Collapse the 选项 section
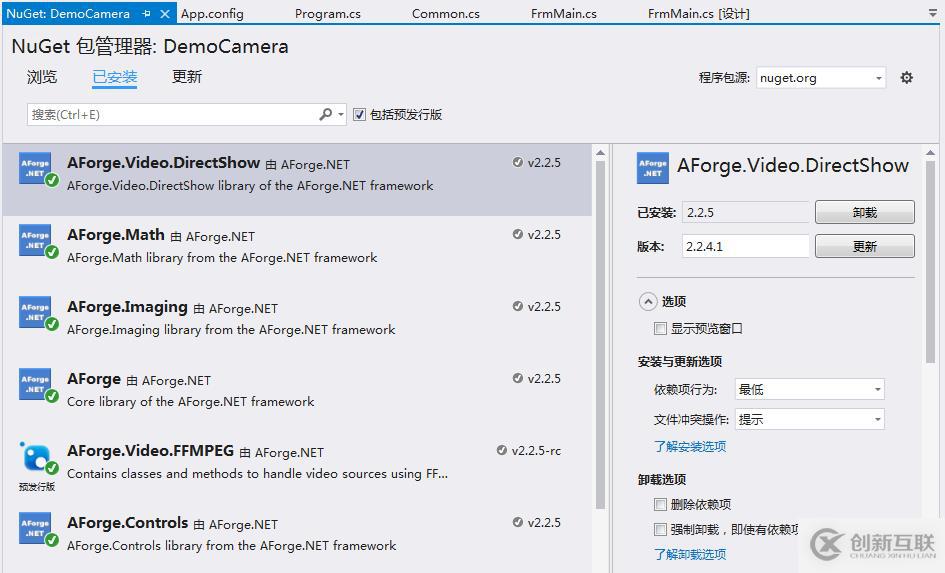Viewport: 945px width, 573px height. [648, 301]
